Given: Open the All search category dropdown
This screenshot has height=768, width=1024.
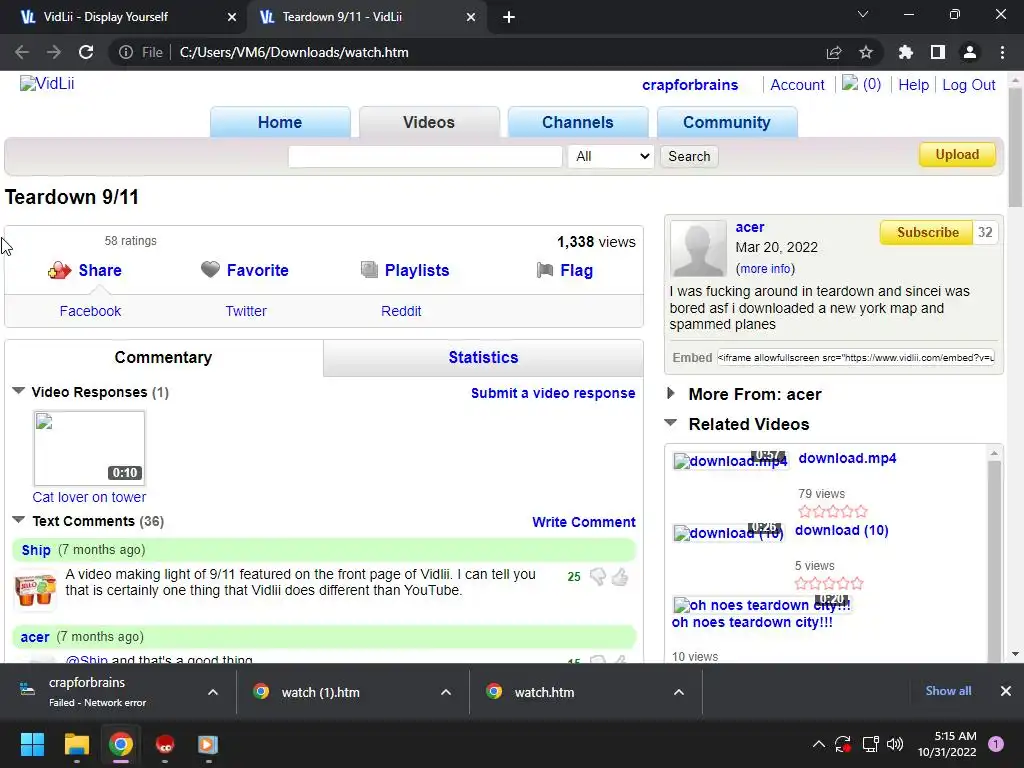Looking at the screenshot, I should 611,156.
